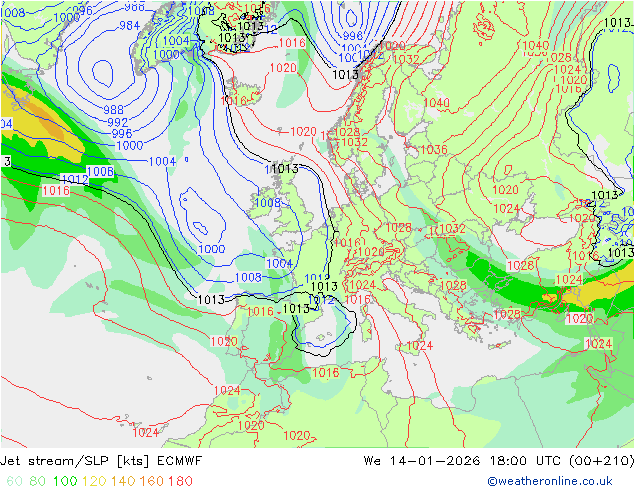634x490 pixels.
Task: Select the 60 kts legend value
Action: (15, 481)
